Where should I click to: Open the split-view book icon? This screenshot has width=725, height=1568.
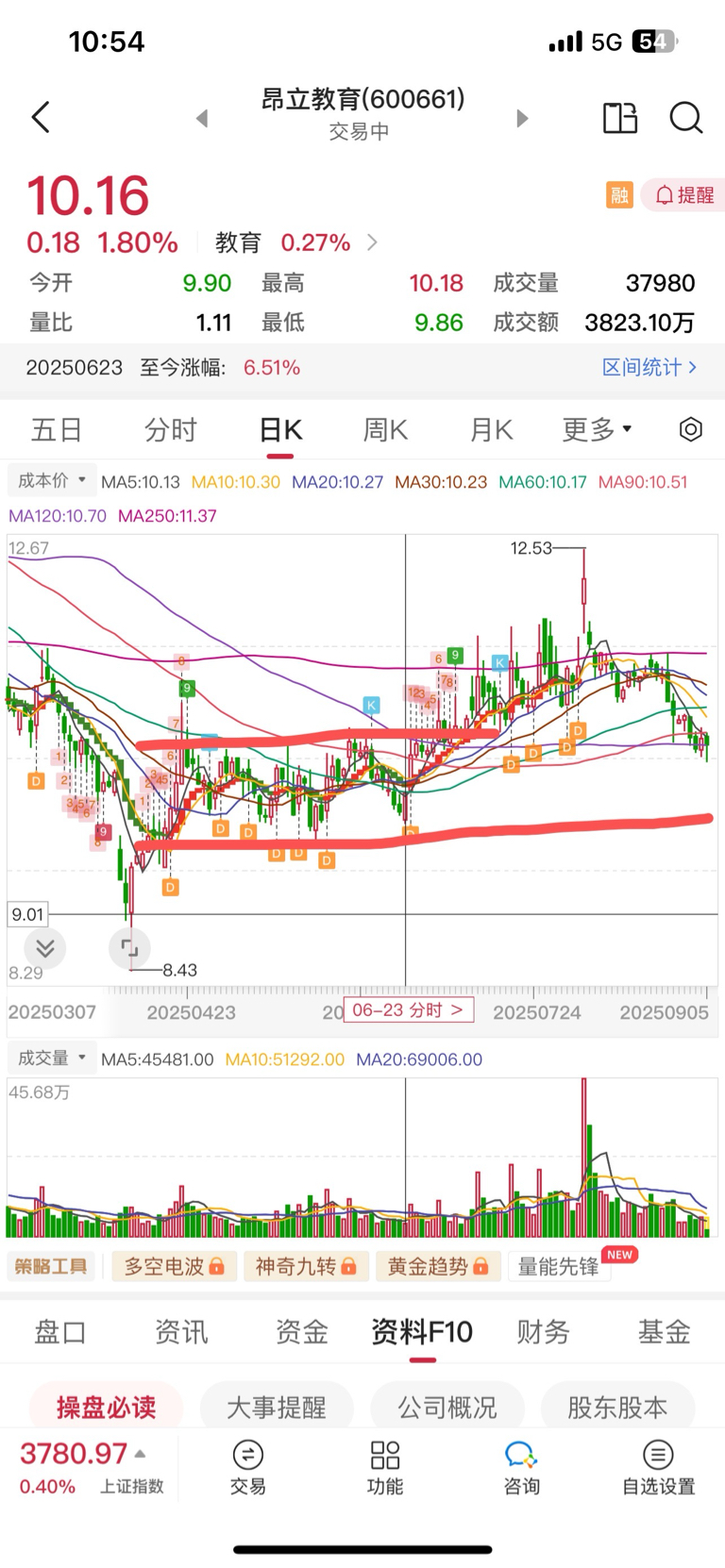pos(620,118)
